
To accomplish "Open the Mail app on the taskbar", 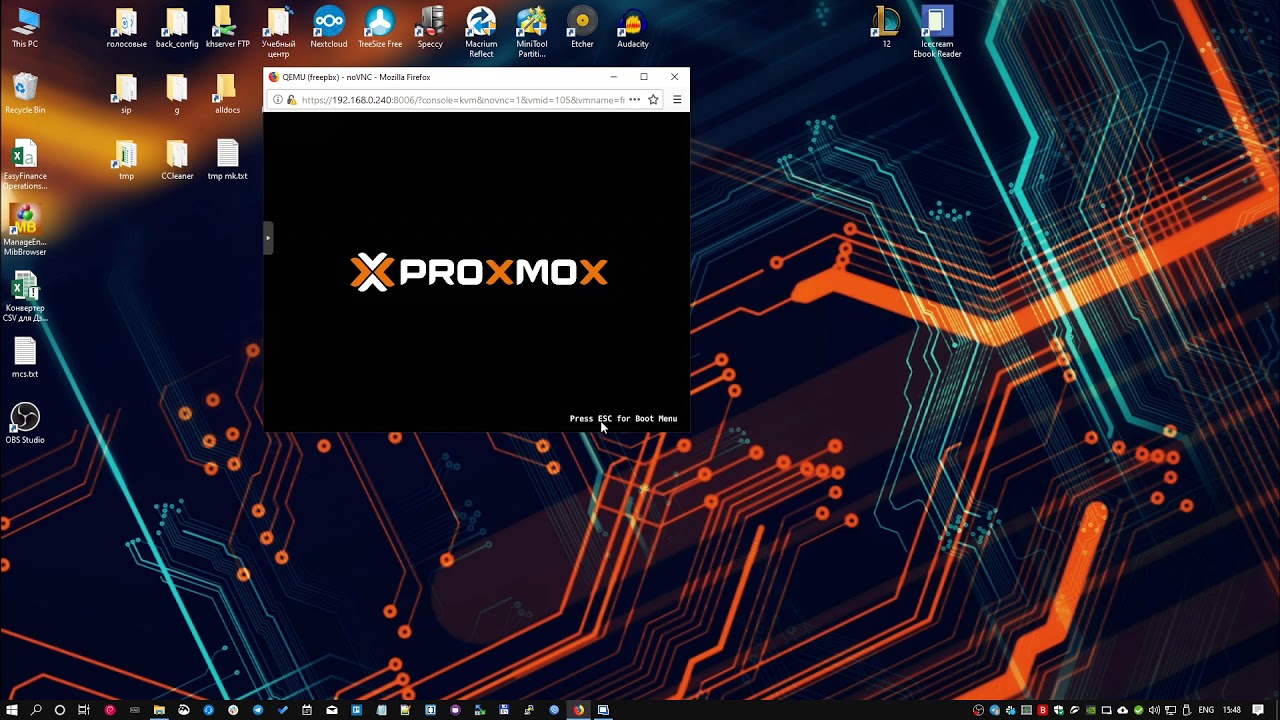I will click(x=332, y=710).
